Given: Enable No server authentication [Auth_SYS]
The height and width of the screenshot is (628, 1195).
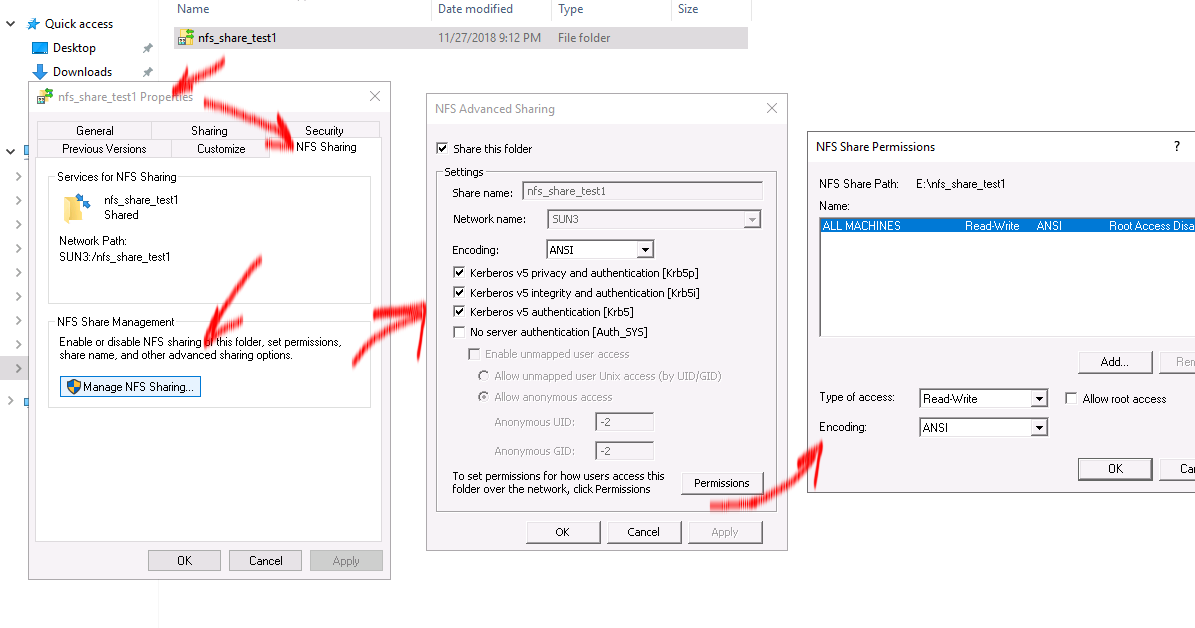Looking at the screenshot, I should [x=460, y=331].
